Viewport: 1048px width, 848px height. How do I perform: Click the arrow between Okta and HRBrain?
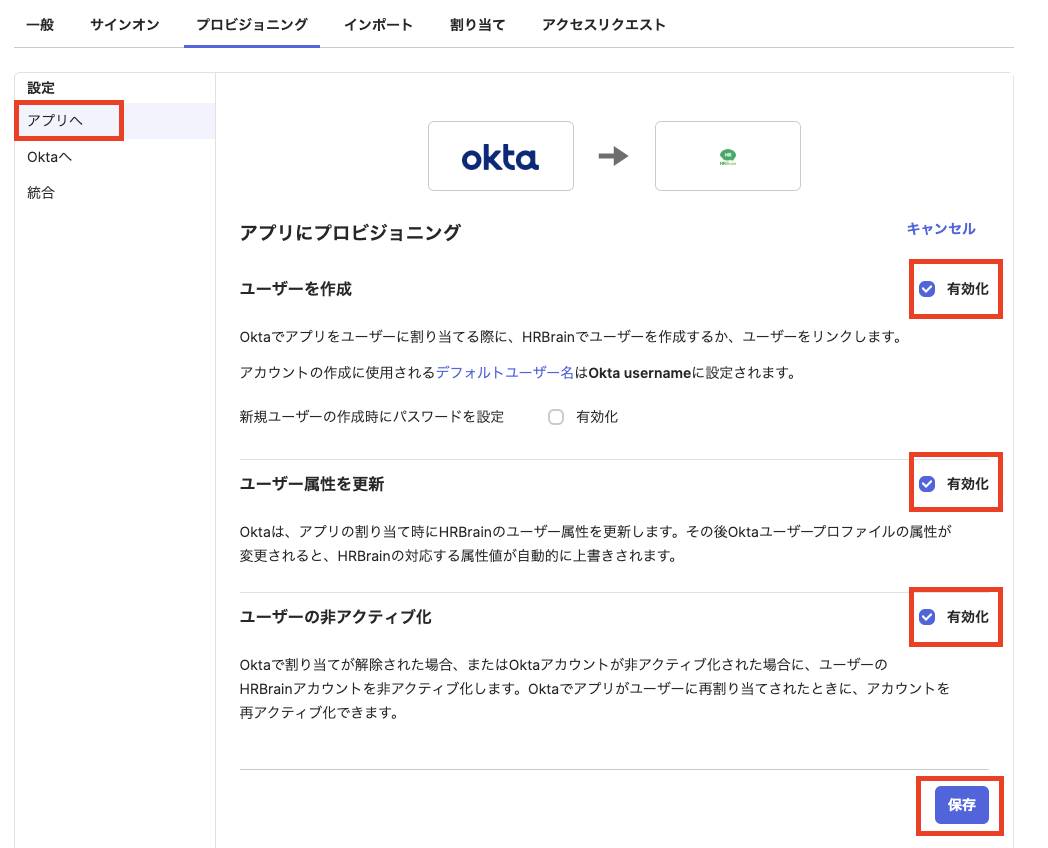point(613,156)
